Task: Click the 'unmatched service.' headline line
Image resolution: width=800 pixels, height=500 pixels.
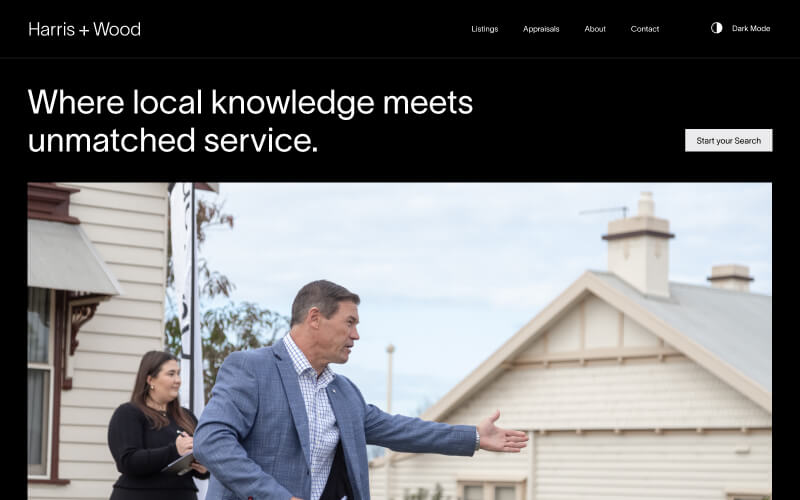Action: pyautogui.click(x=173, y=140)
